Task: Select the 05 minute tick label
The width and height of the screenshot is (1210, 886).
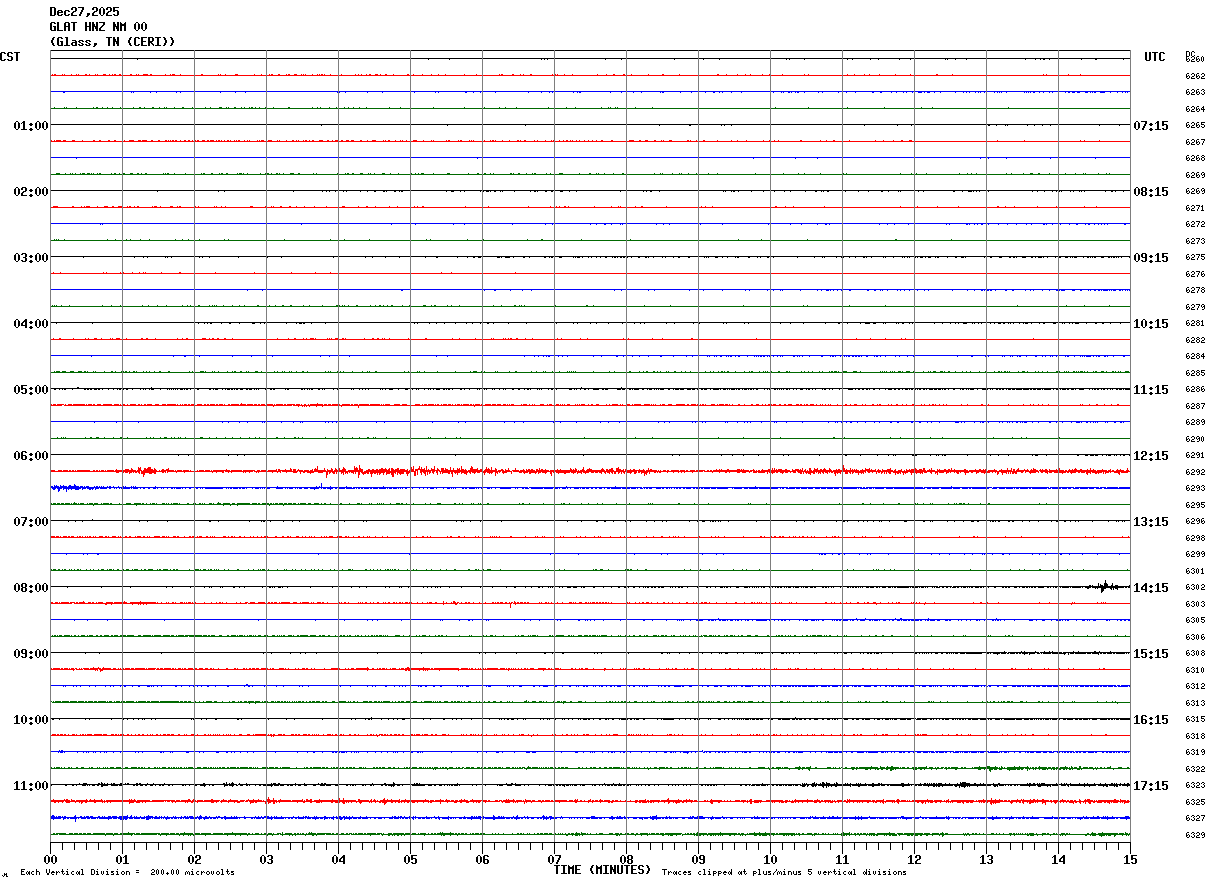Action: pos(410,859)
